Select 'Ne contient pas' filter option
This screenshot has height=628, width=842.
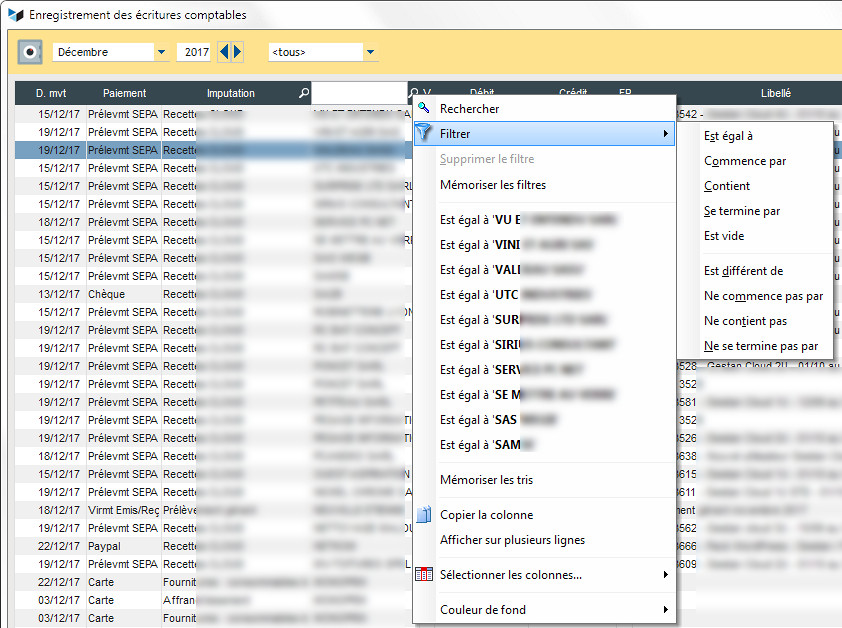coord(745,321)
